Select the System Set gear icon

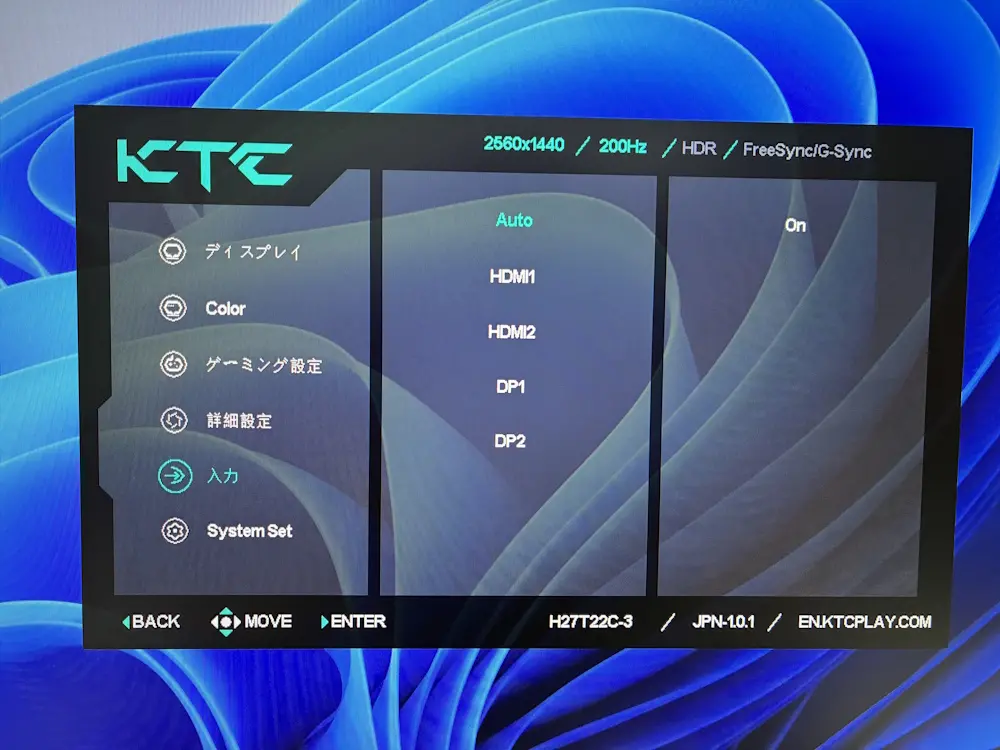coord(175,531)
